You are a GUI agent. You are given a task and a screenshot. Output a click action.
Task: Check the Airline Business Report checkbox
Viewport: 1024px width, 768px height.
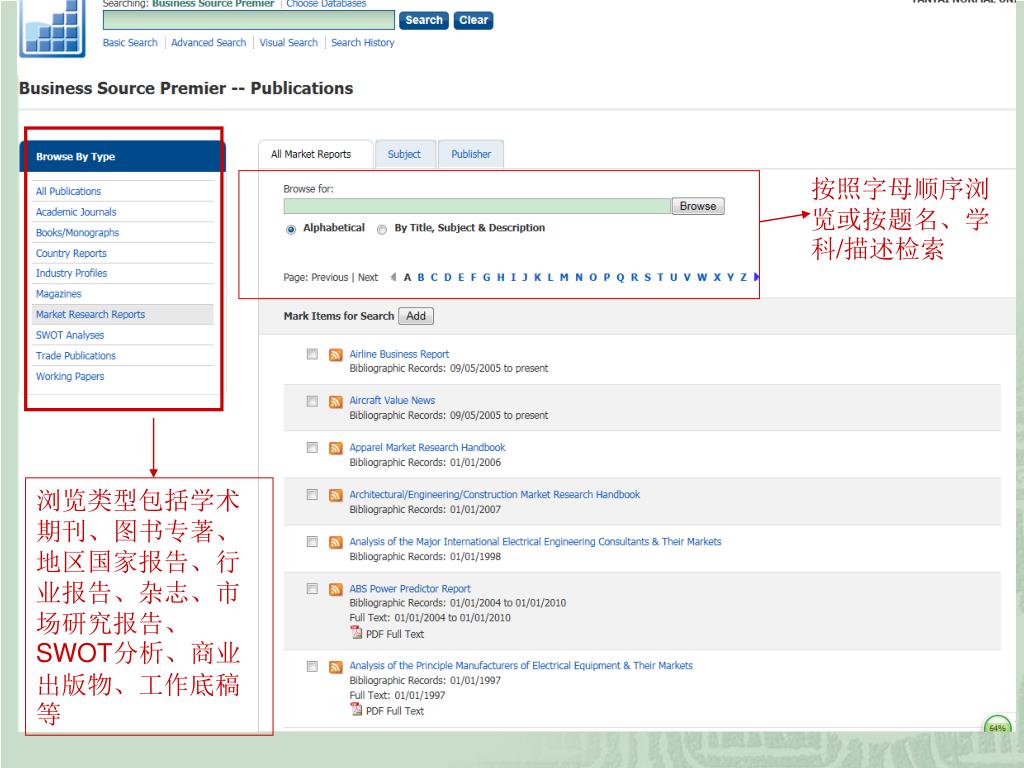coord(312,354)
